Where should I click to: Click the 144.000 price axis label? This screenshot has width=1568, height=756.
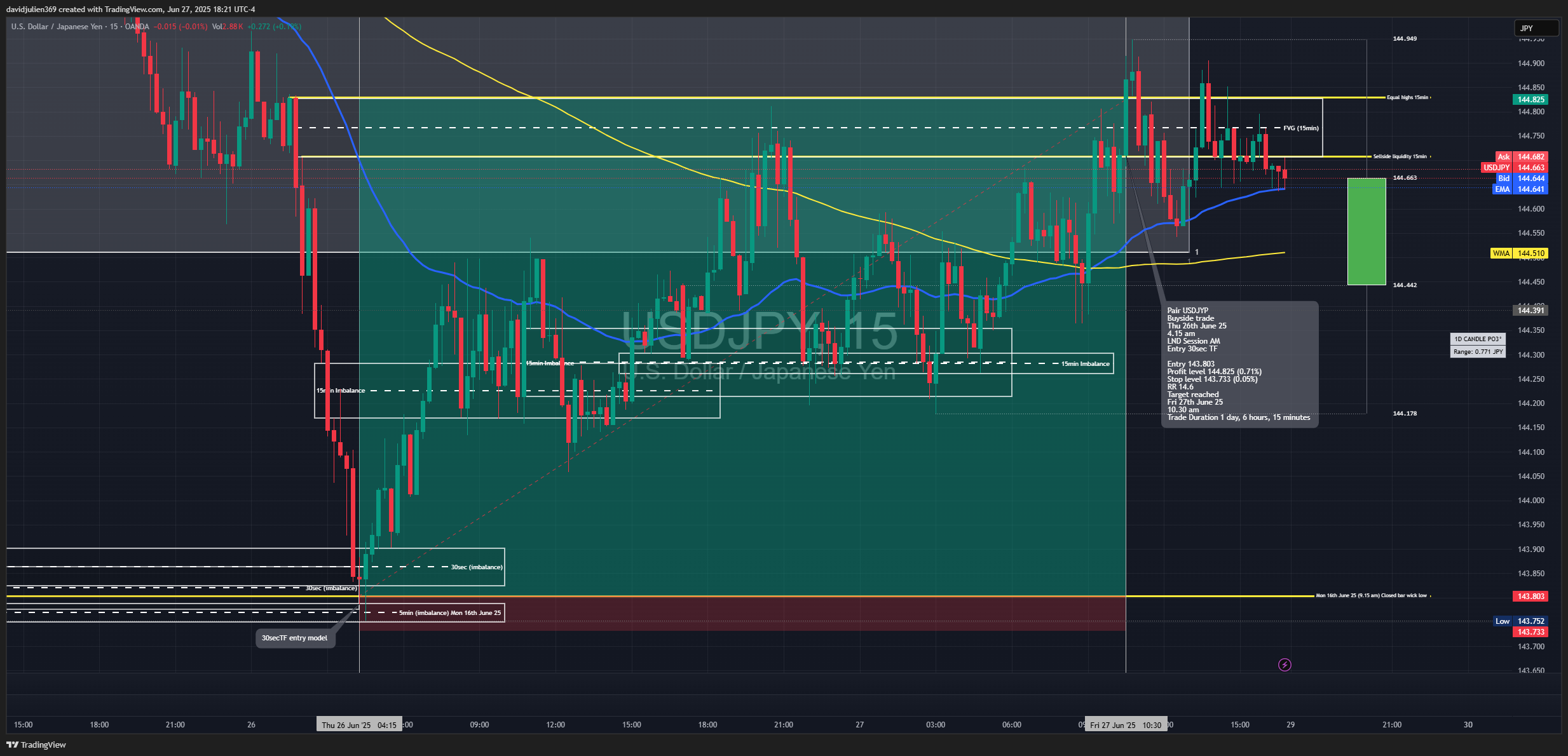1531,501
